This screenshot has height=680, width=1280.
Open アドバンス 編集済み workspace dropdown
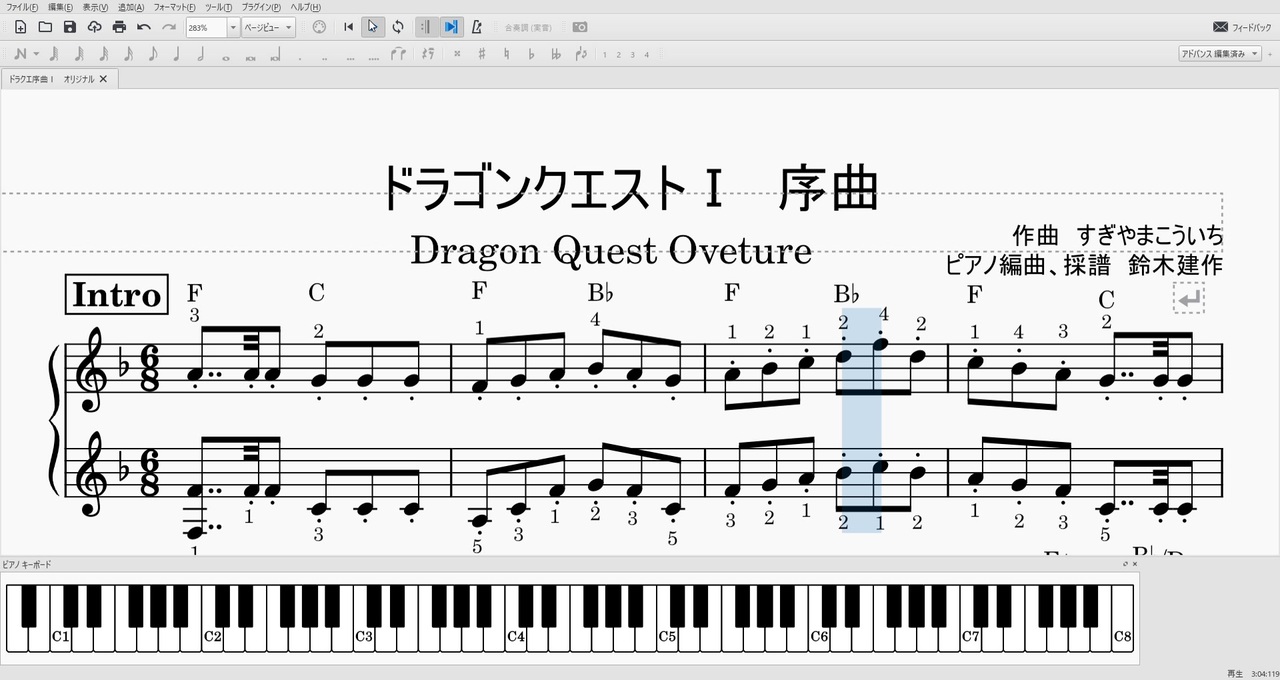(x=1219, y=54)
